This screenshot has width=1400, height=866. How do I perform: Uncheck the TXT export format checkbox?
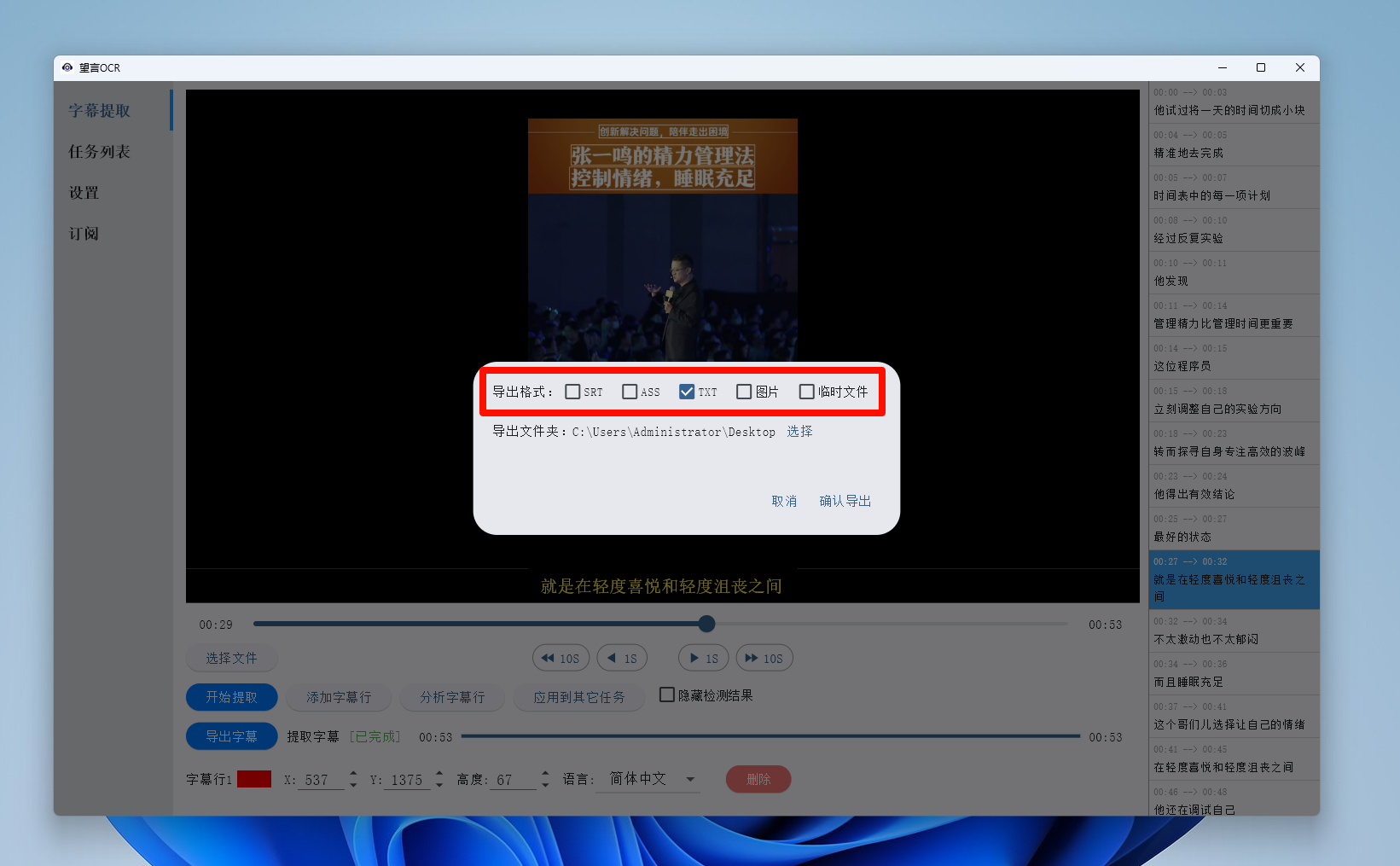click(687, 392)
